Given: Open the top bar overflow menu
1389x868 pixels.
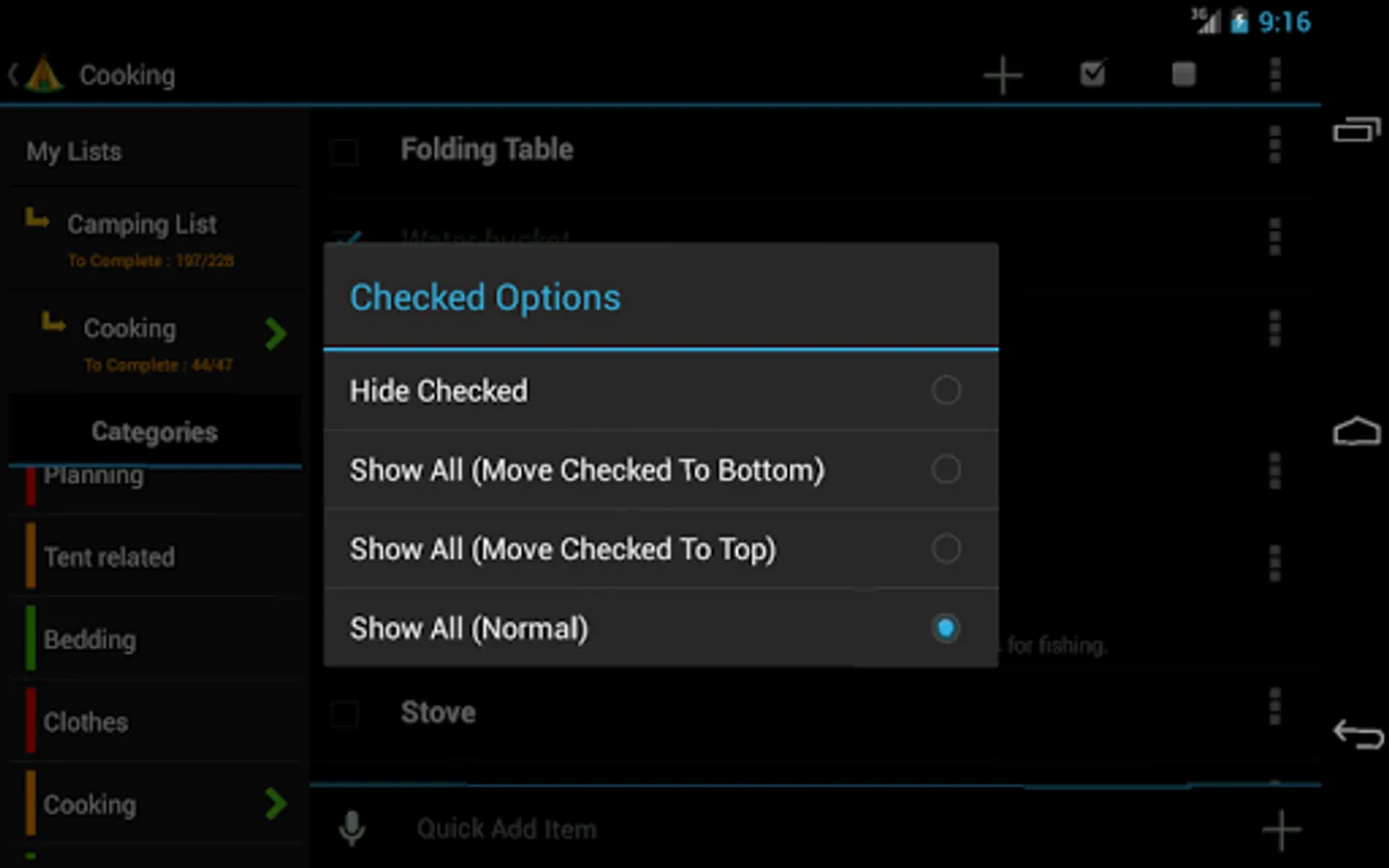Looking at the screenshot, I should coord(1275,74).
